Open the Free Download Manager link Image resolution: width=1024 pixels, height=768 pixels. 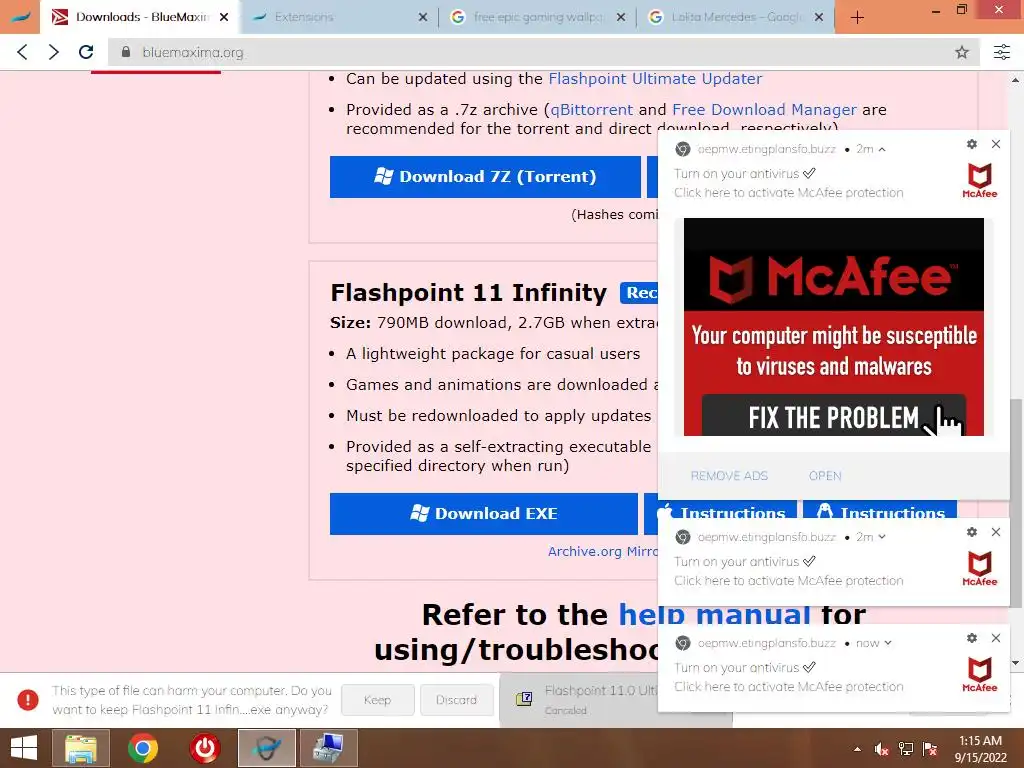point(764,110)
